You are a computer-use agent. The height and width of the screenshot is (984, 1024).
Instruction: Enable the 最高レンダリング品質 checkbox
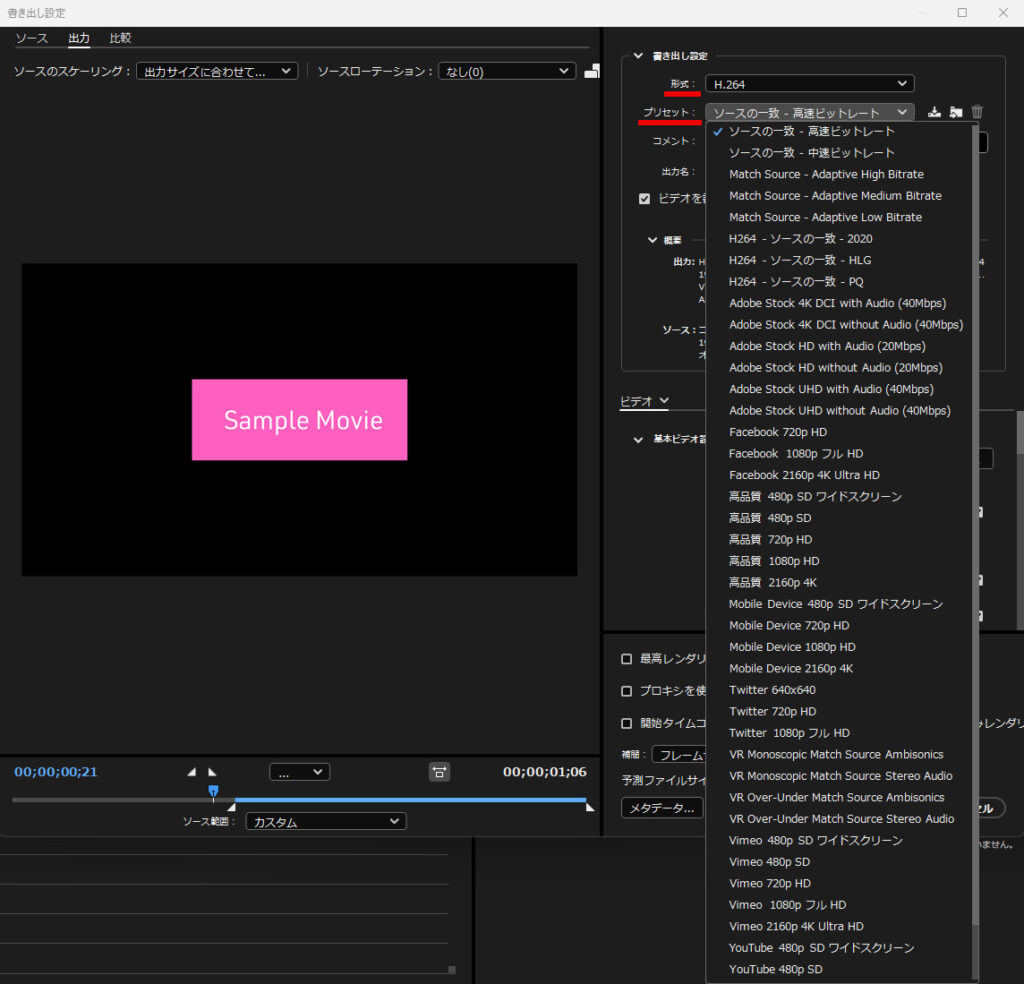627,659
